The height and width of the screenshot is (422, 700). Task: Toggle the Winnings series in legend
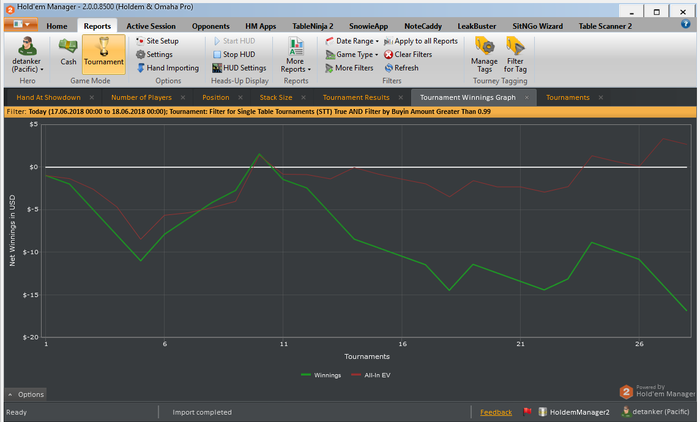coord(321,375)
